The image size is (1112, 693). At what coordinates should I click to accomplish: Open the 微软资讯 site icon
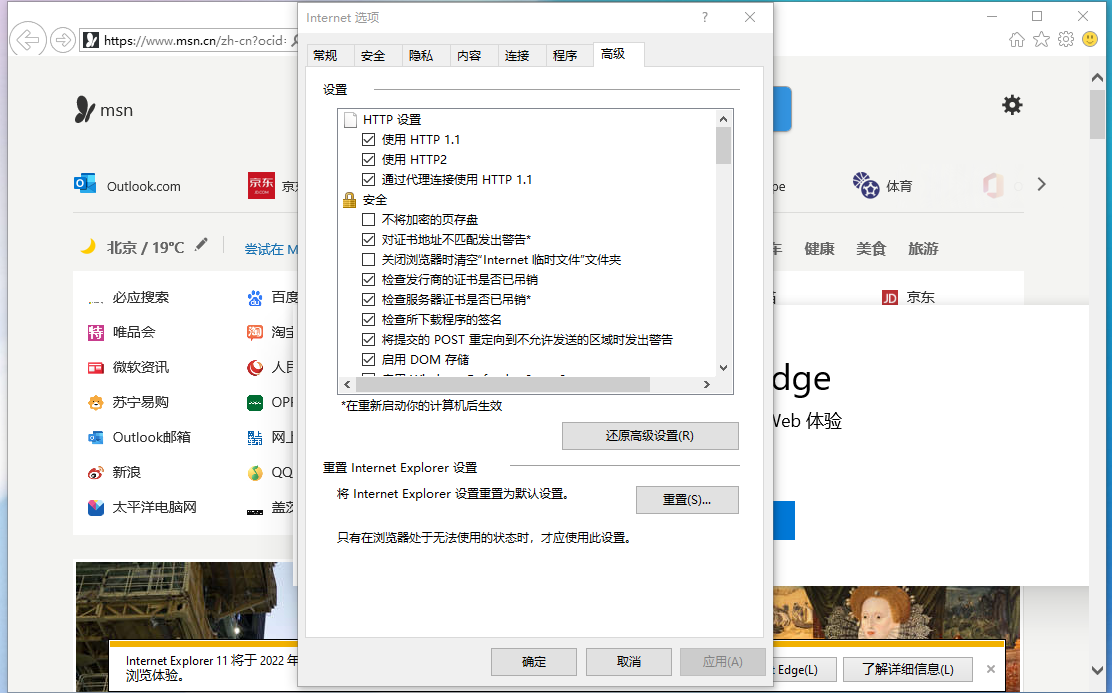coord(96,367)
